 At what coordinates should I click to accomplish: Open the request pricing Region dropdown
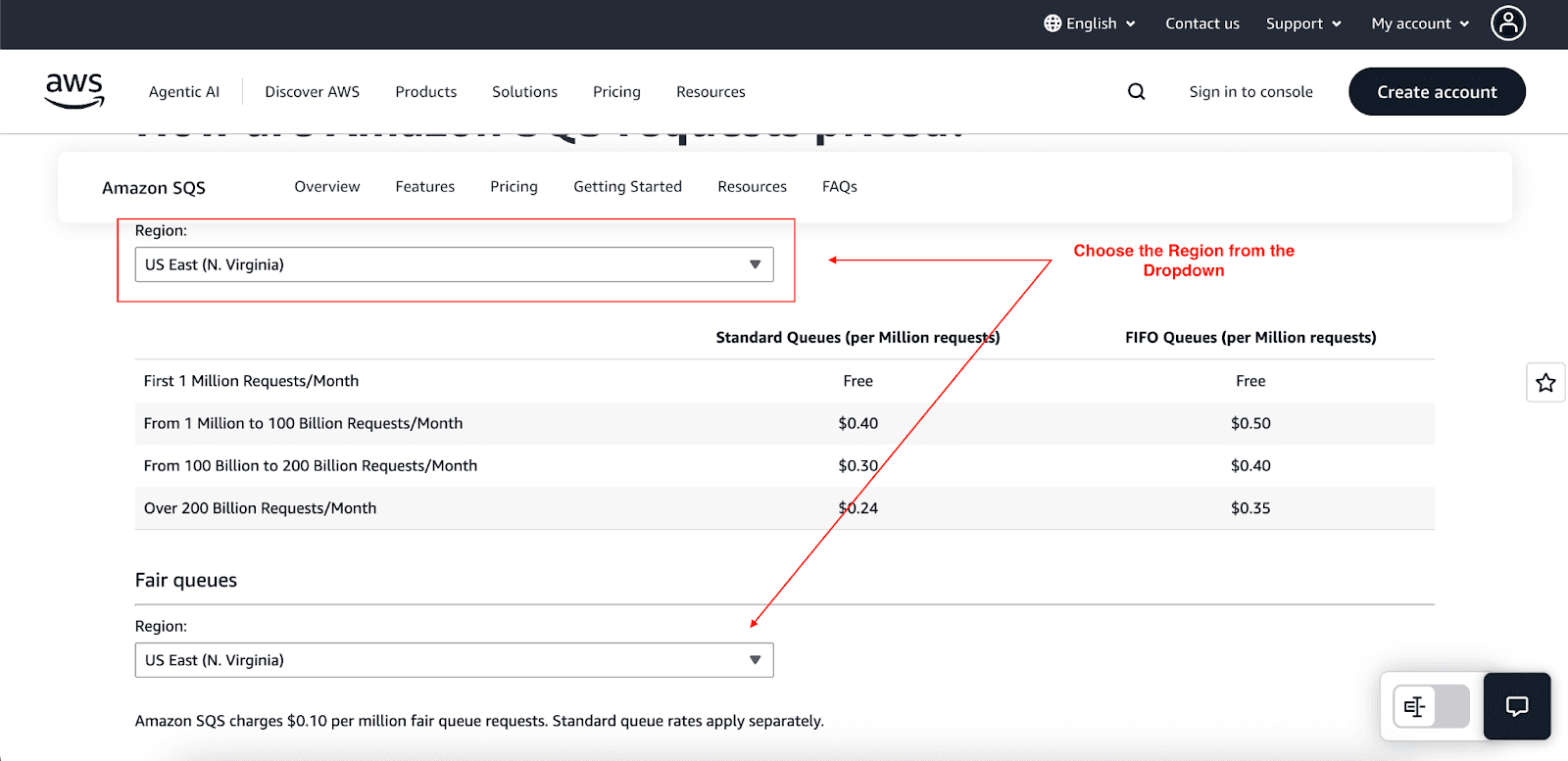pos(454,264)
